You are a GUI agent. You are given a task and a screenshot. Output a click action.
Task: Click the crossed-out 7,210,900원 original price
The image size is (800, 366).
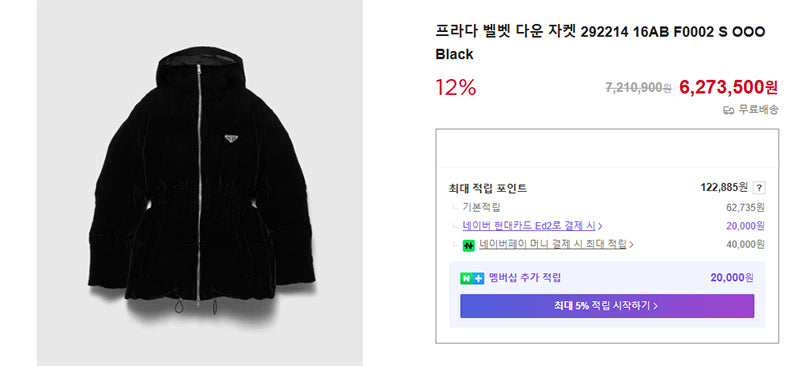click(x=638, y=88)
